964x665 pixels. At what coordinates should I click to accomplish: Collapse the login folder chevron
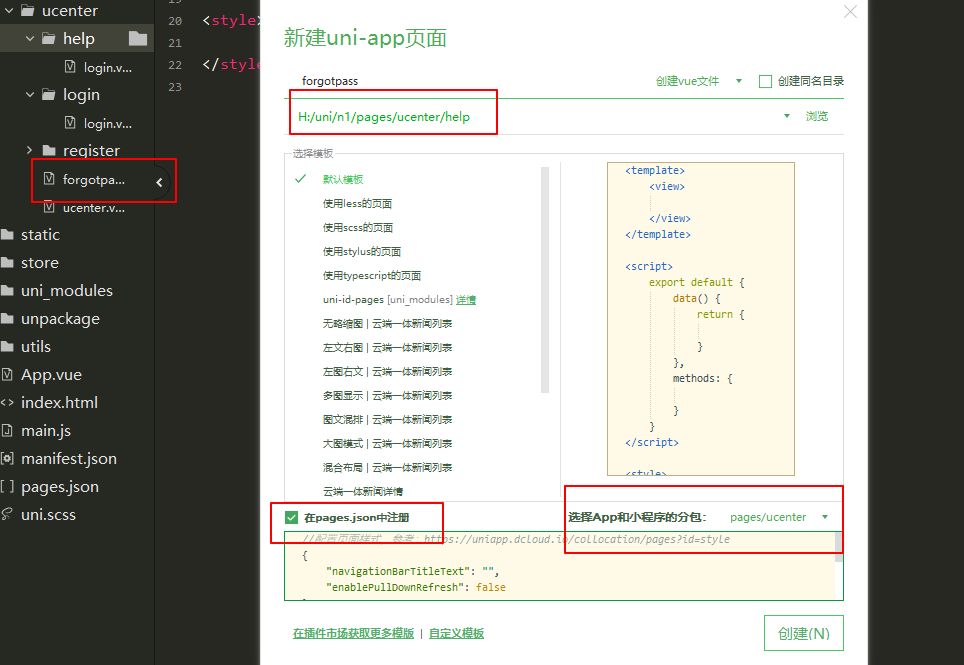[x=30, y=94]
